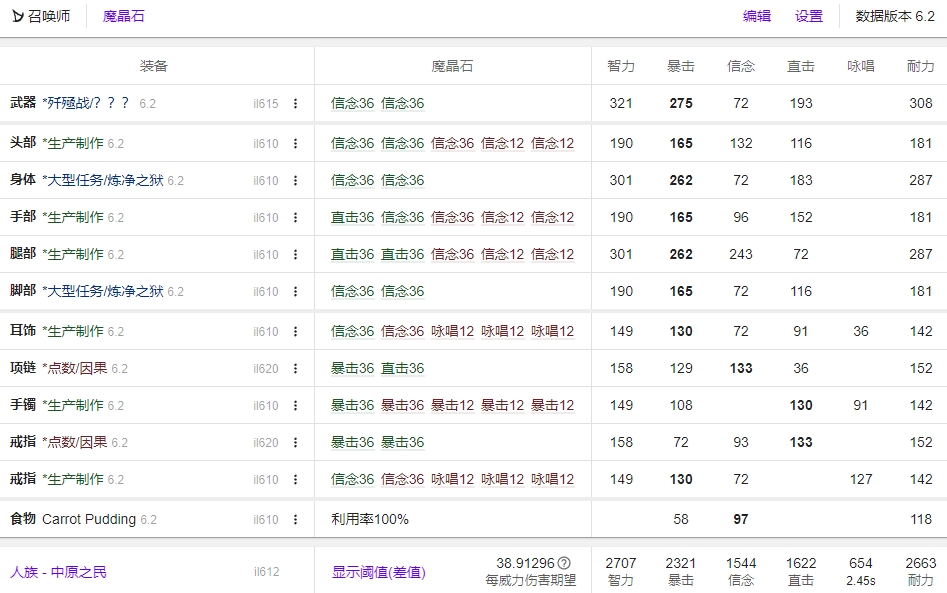Open the three-dot menu for the 头部 row
This screenshot has height=593, width=947.
pyautogui.click(x=295, y=144)
